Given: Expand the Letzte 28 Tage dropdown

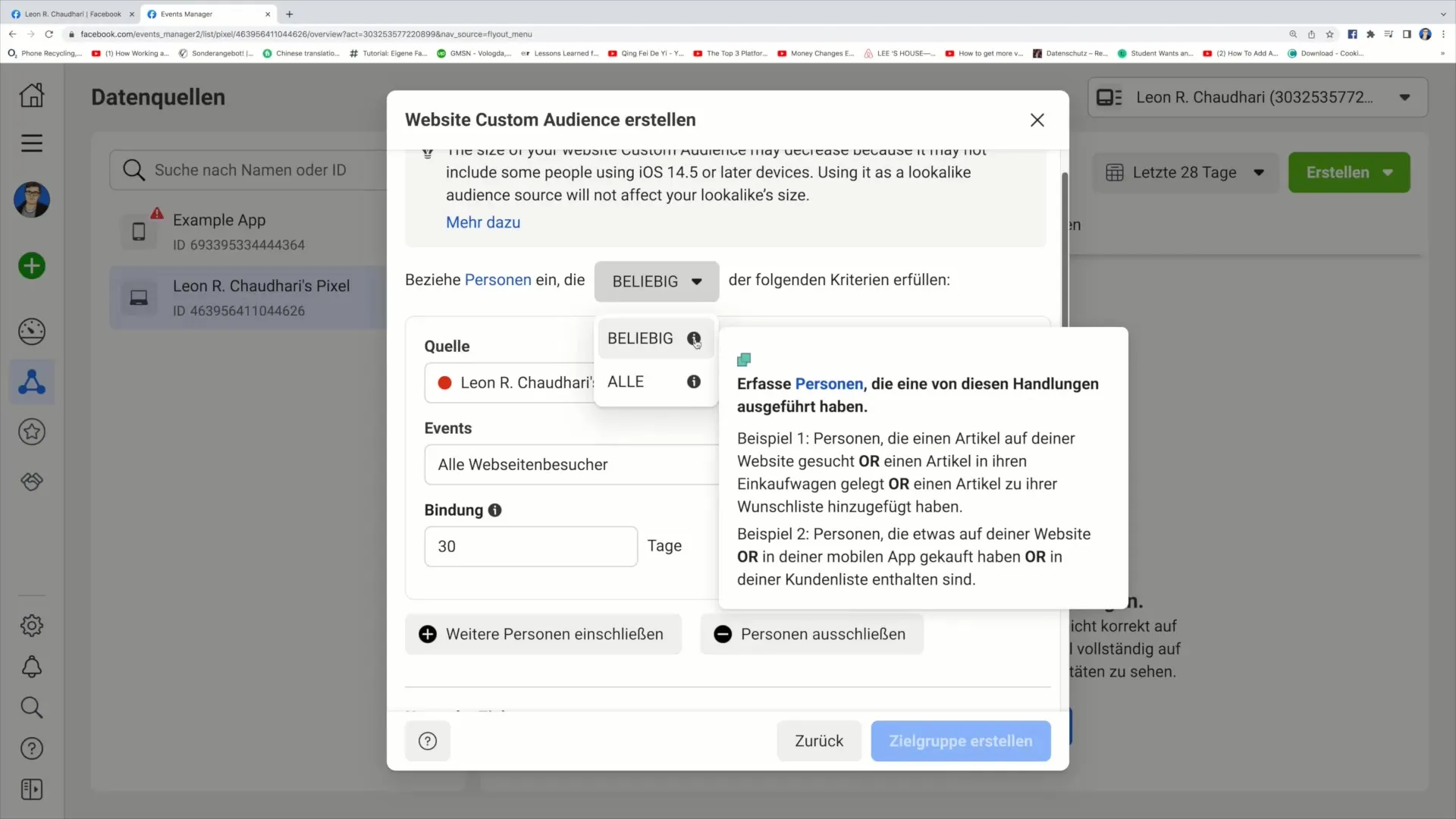Looking at the screenshot, I should (x=1185, y=172).
